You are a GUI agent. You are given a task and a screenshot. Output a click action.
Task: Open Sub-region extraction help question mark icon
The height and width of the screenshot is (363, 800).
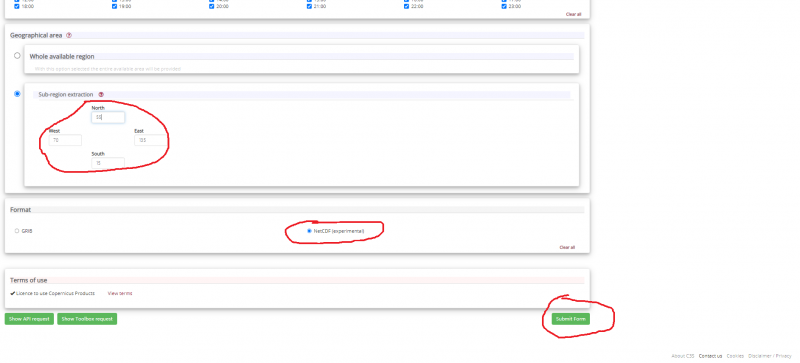[101, 94]
